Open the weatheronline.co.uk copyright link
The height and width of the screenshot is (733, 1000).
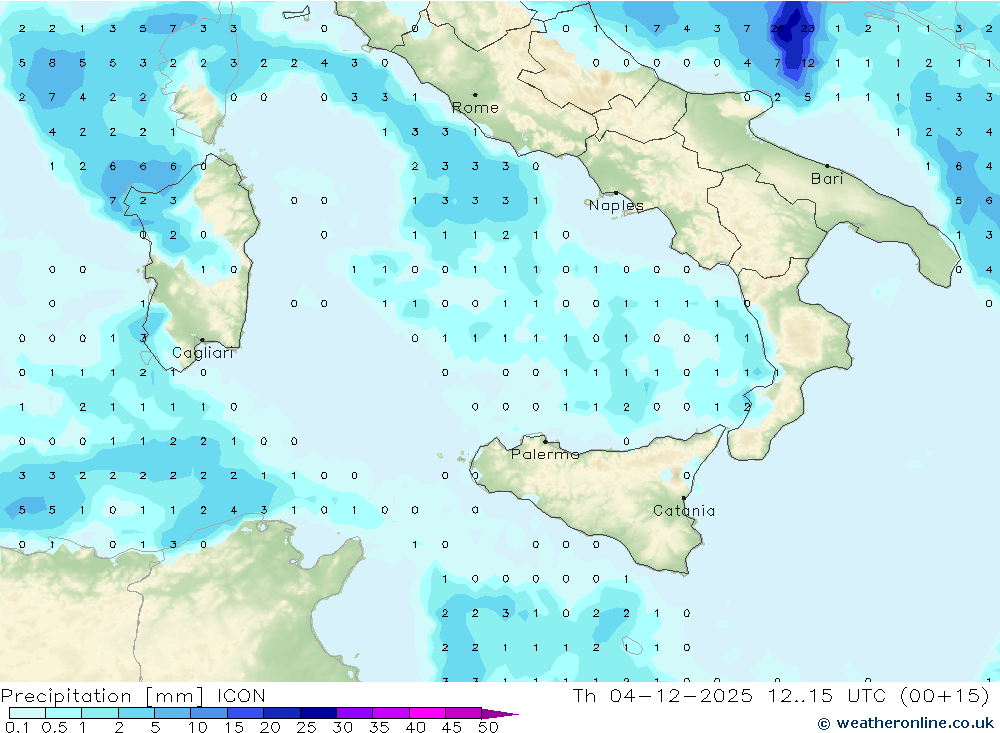point(906,723)
